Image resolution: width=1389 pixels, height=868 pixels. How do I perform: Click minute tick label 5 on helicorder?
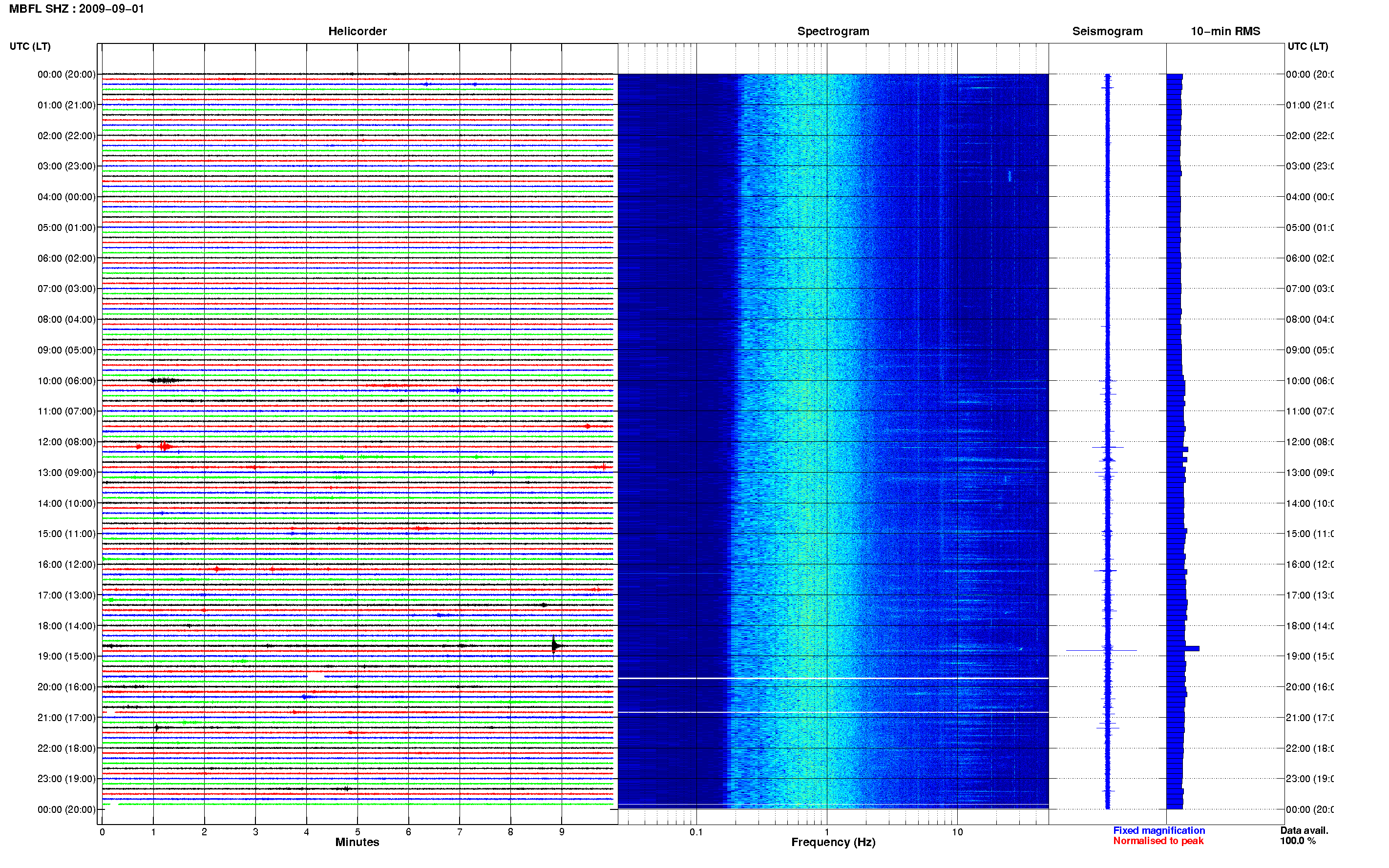pyautogui.click(x=357, y=832)
